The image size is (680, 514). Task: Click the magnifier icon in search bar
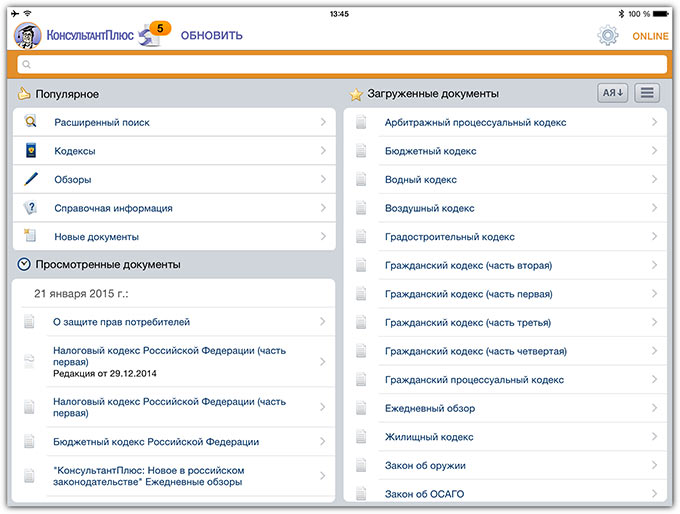26,65
